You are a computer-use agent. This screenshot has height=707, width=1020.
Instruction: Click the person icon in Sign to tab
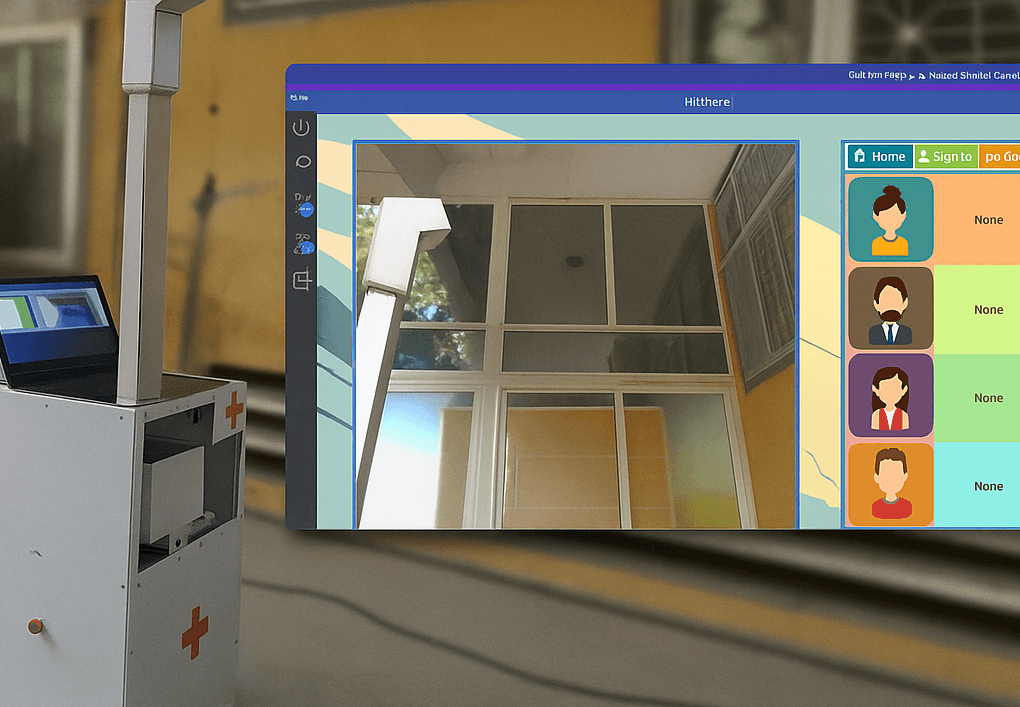point(923,156)
